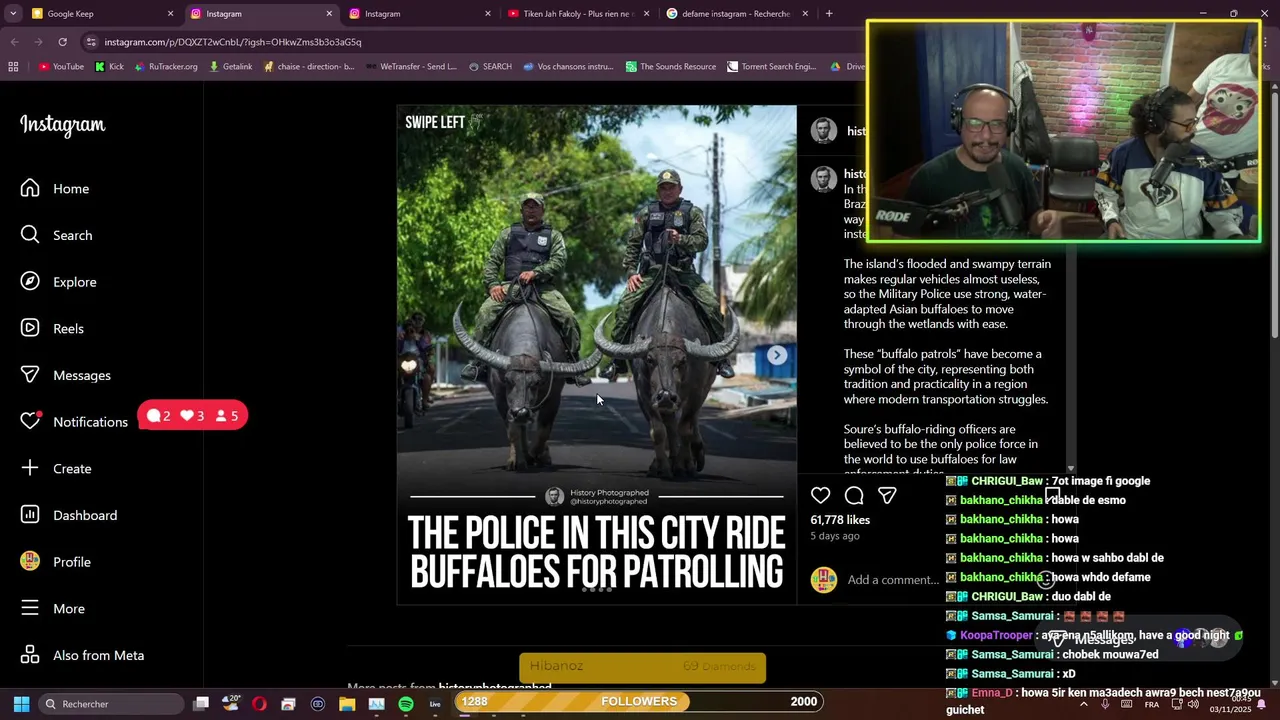Open Instagram Messages from the sidebar
Screen dimensions: 1280x720
coord(65,375)
